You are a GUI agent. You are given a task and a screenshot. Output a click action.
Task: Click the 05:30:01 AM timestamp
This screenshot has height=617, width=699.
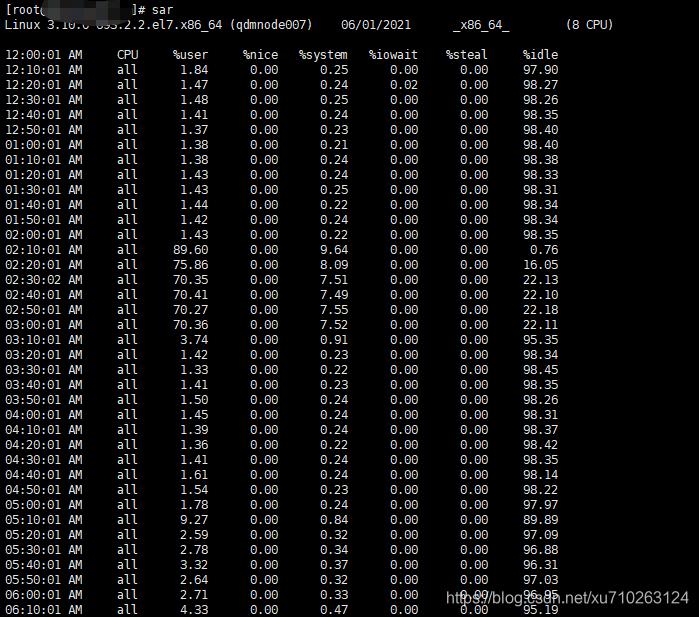click(44, 550)
